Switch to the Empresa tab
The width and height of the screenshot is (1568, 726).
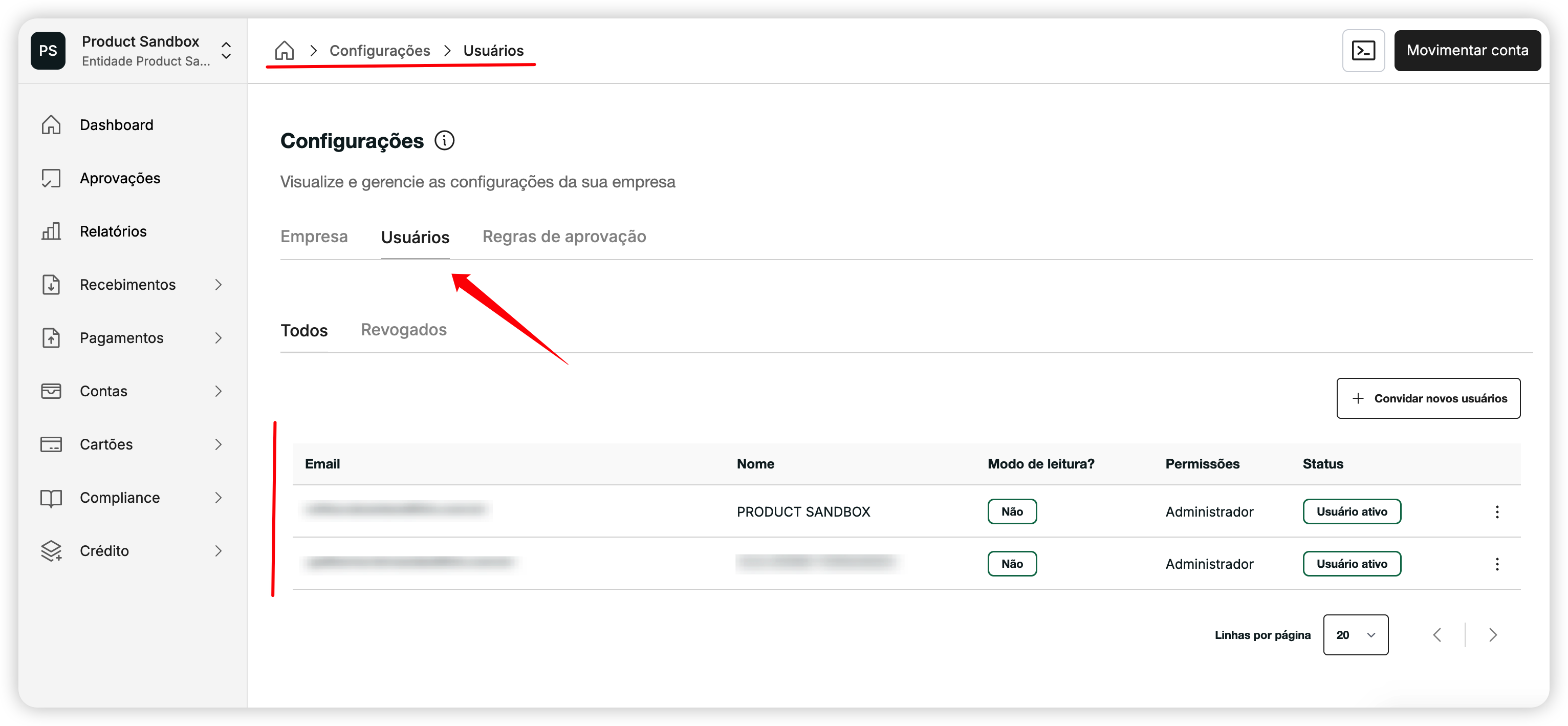click(314, 237)
